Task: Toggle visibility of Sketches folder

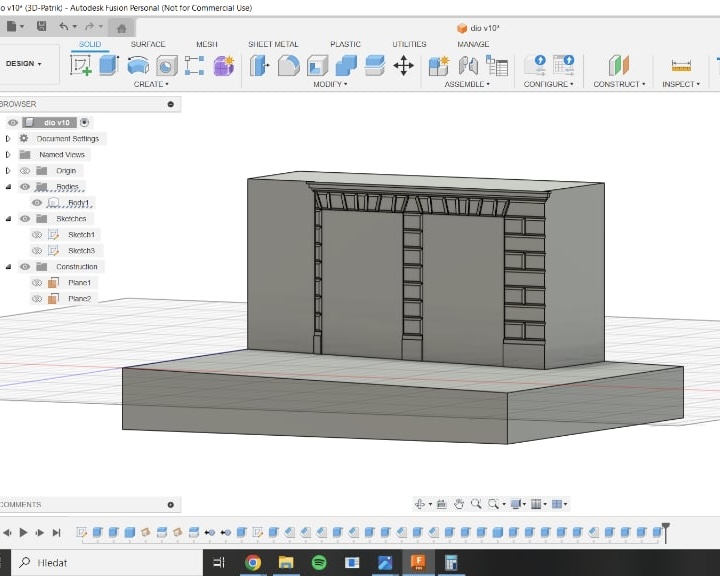Action: pos(25,219)
